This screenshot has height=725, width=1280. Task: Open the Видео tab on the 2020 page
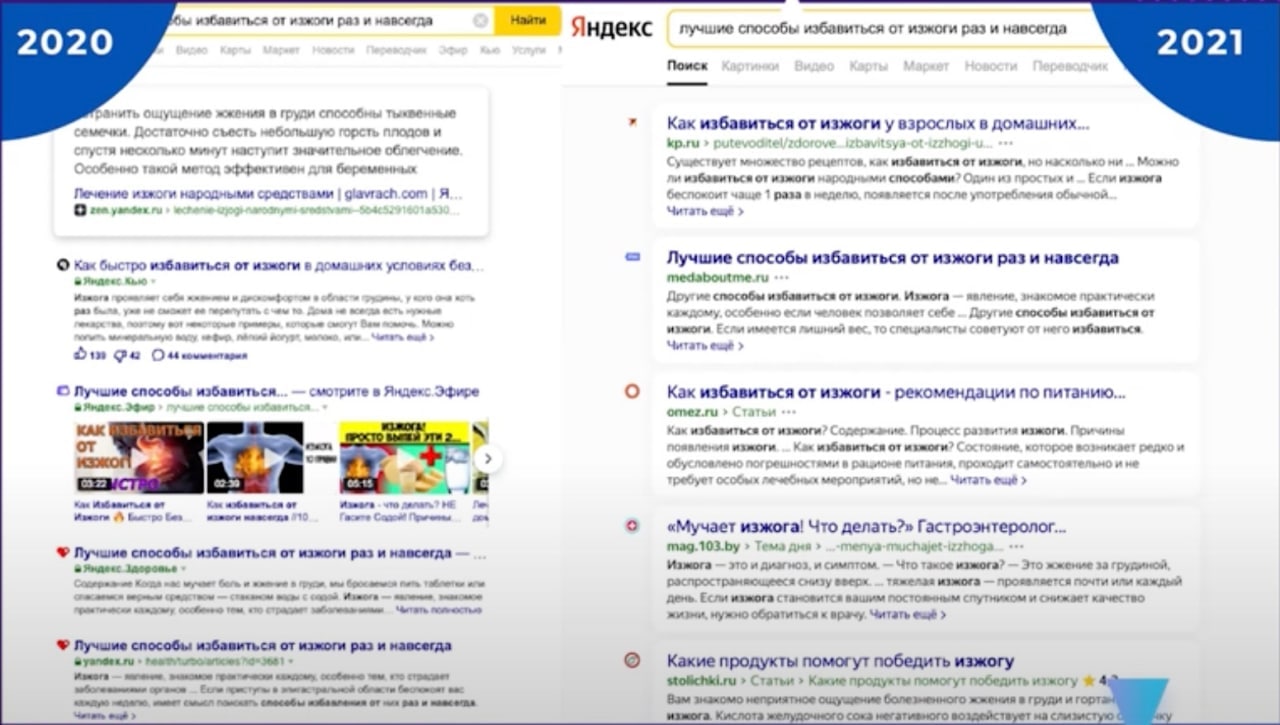coord(191,49)
